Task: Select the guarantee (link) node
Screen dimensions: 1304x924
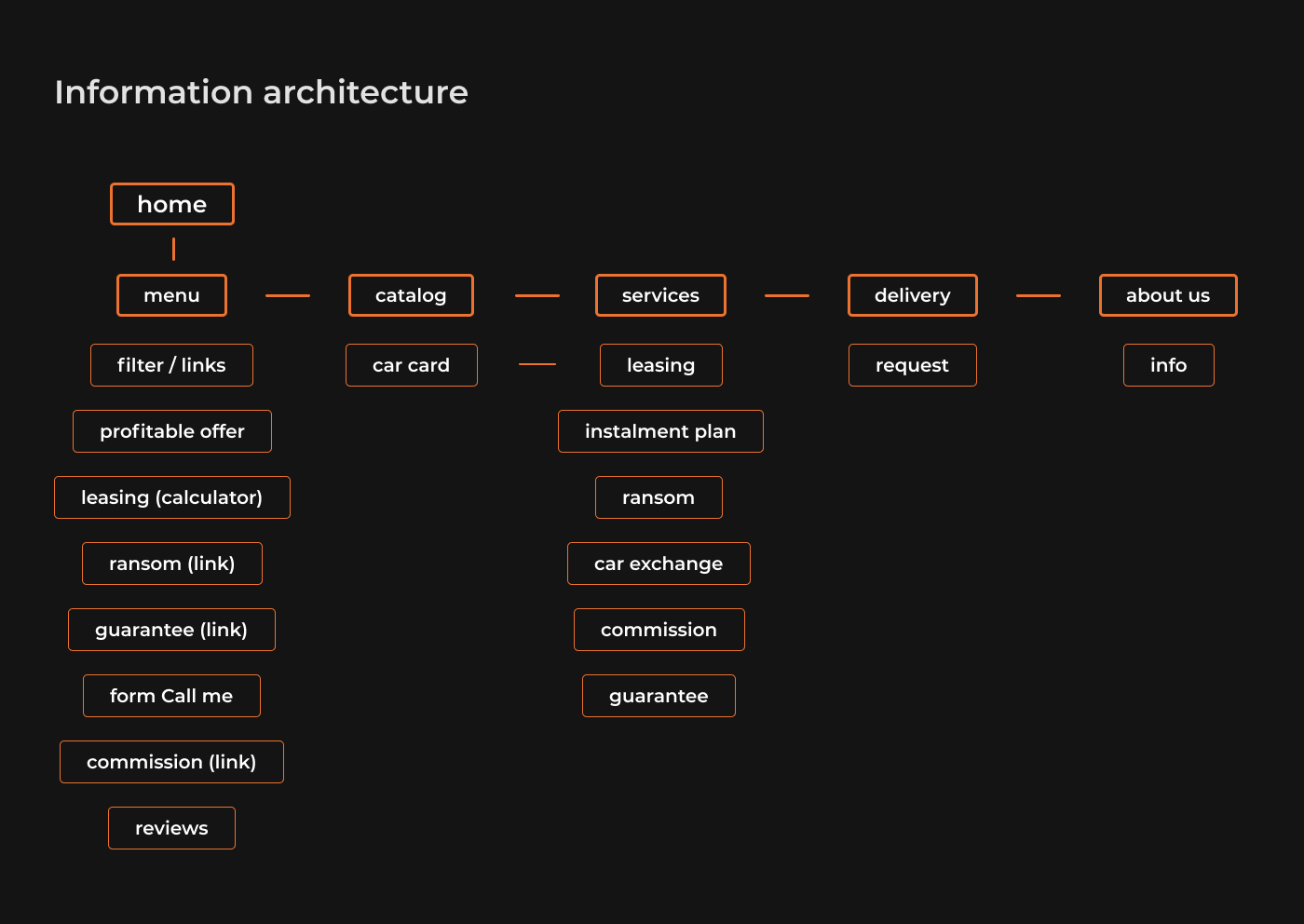Action: pyautogui.click(x=171, y=630)
